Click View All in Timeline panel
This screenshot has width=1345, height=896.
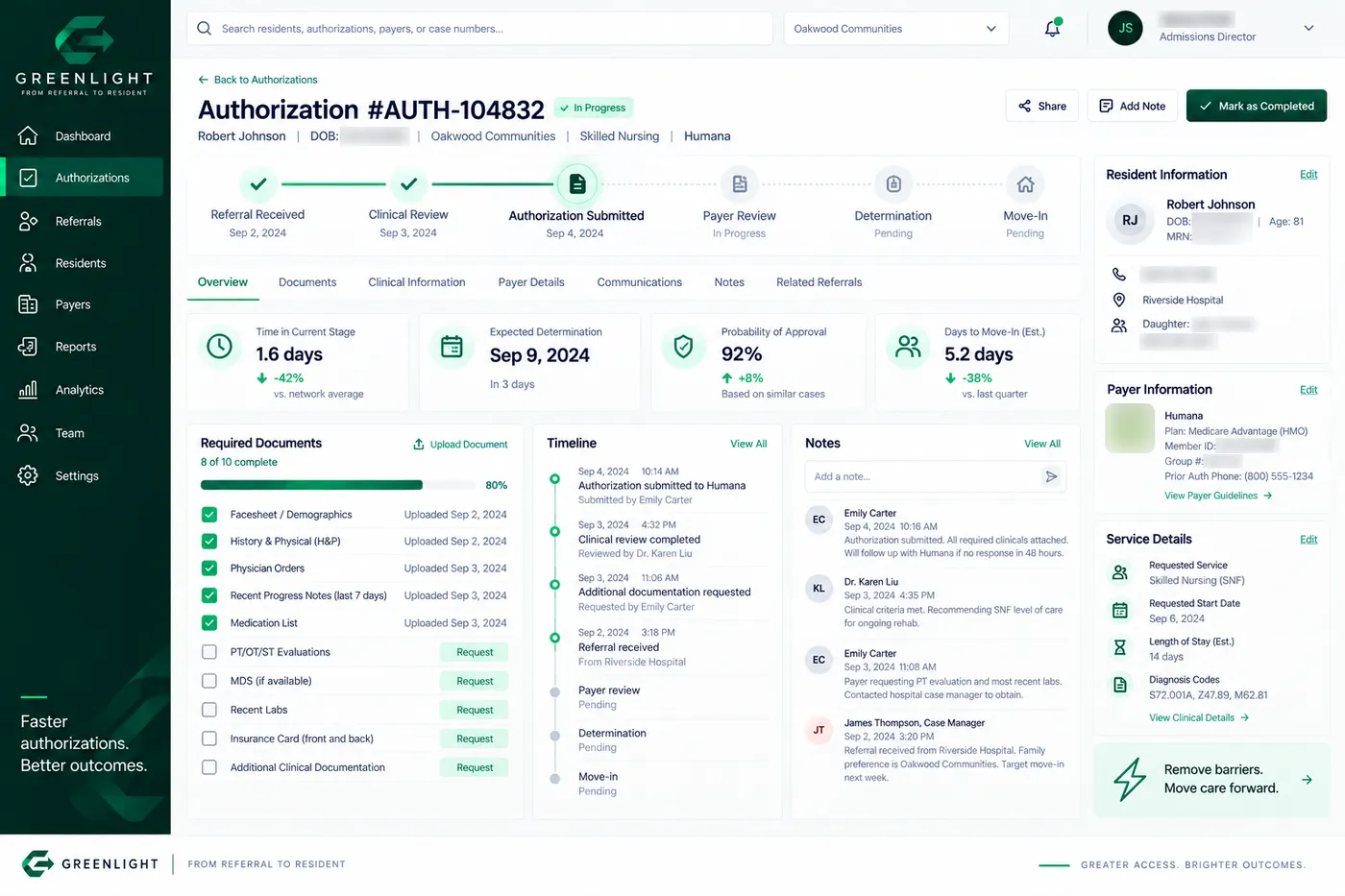748,444
